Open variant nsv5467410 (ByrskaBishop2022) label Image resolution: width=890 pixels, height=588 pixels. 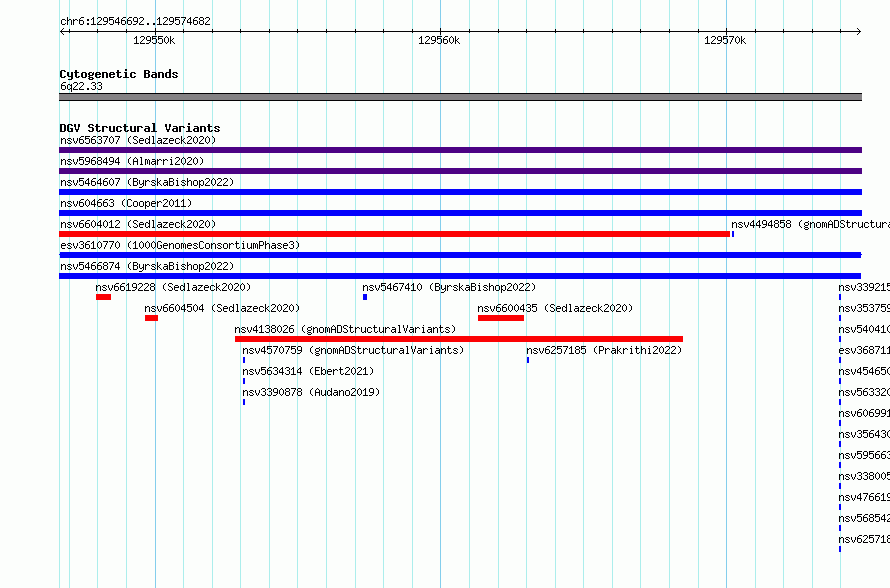point(449,287)
